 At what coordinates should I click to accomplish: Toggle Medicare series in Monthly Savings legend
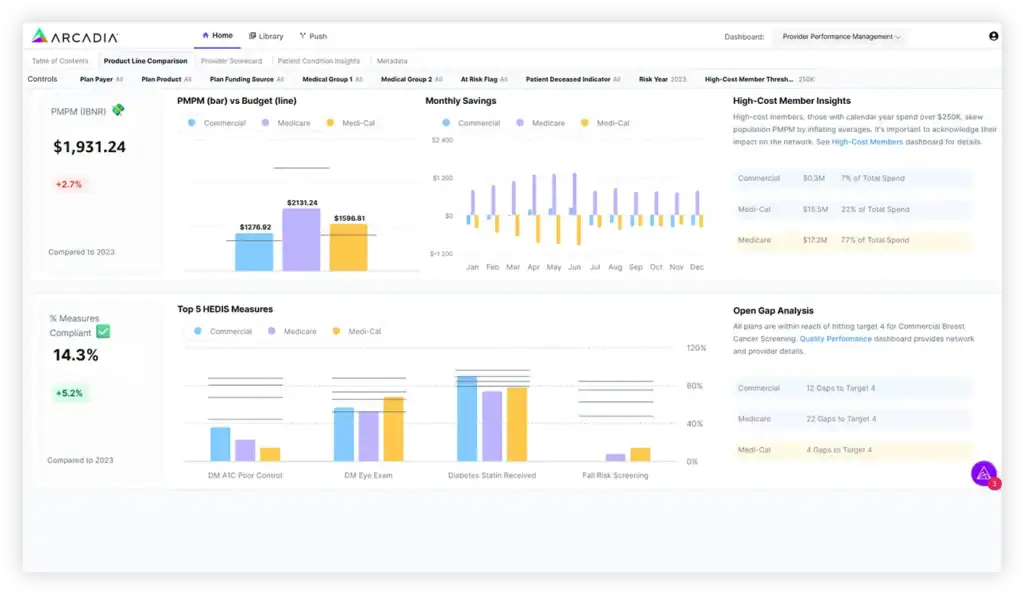541,123
